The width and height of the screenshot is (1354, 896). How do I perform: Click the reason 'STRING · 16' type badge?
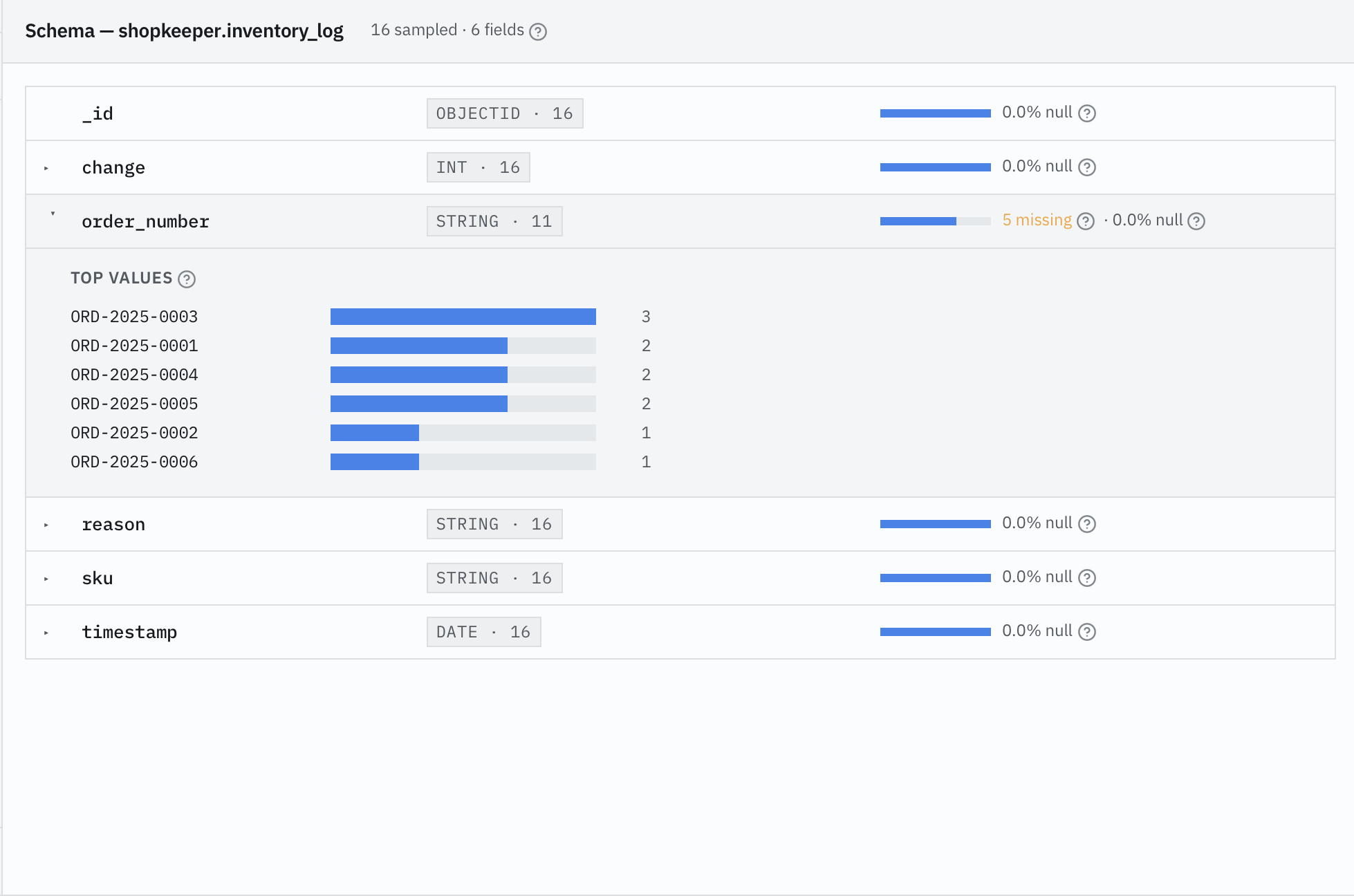point(494,524)
